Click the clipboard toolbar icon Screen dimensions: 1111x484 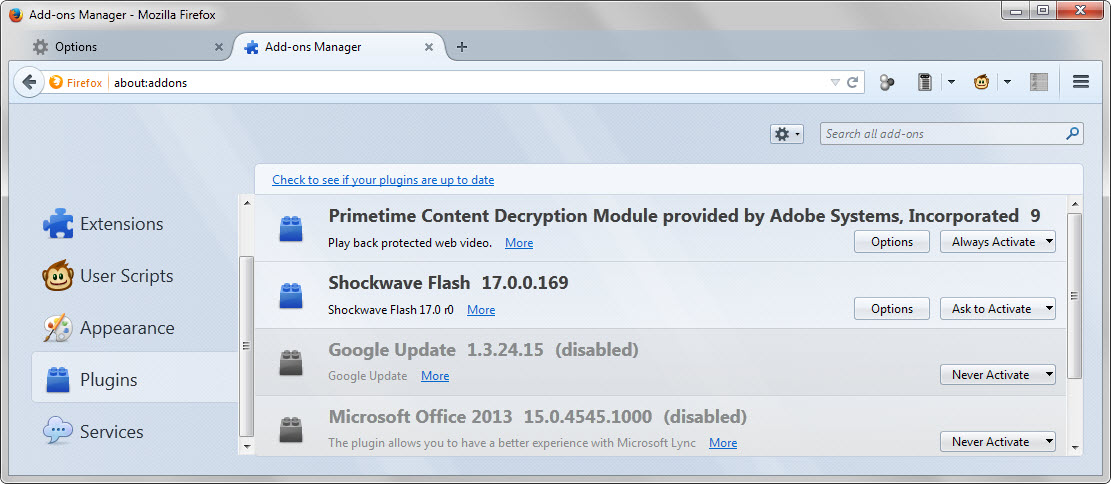924,82
